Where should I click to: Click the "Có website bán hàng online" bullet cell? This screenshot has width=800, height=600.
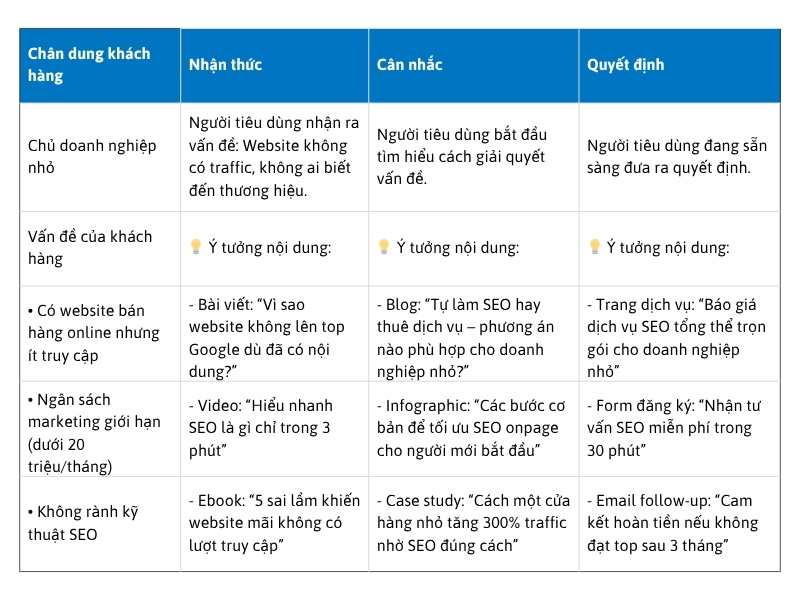[x=99, y=333]
